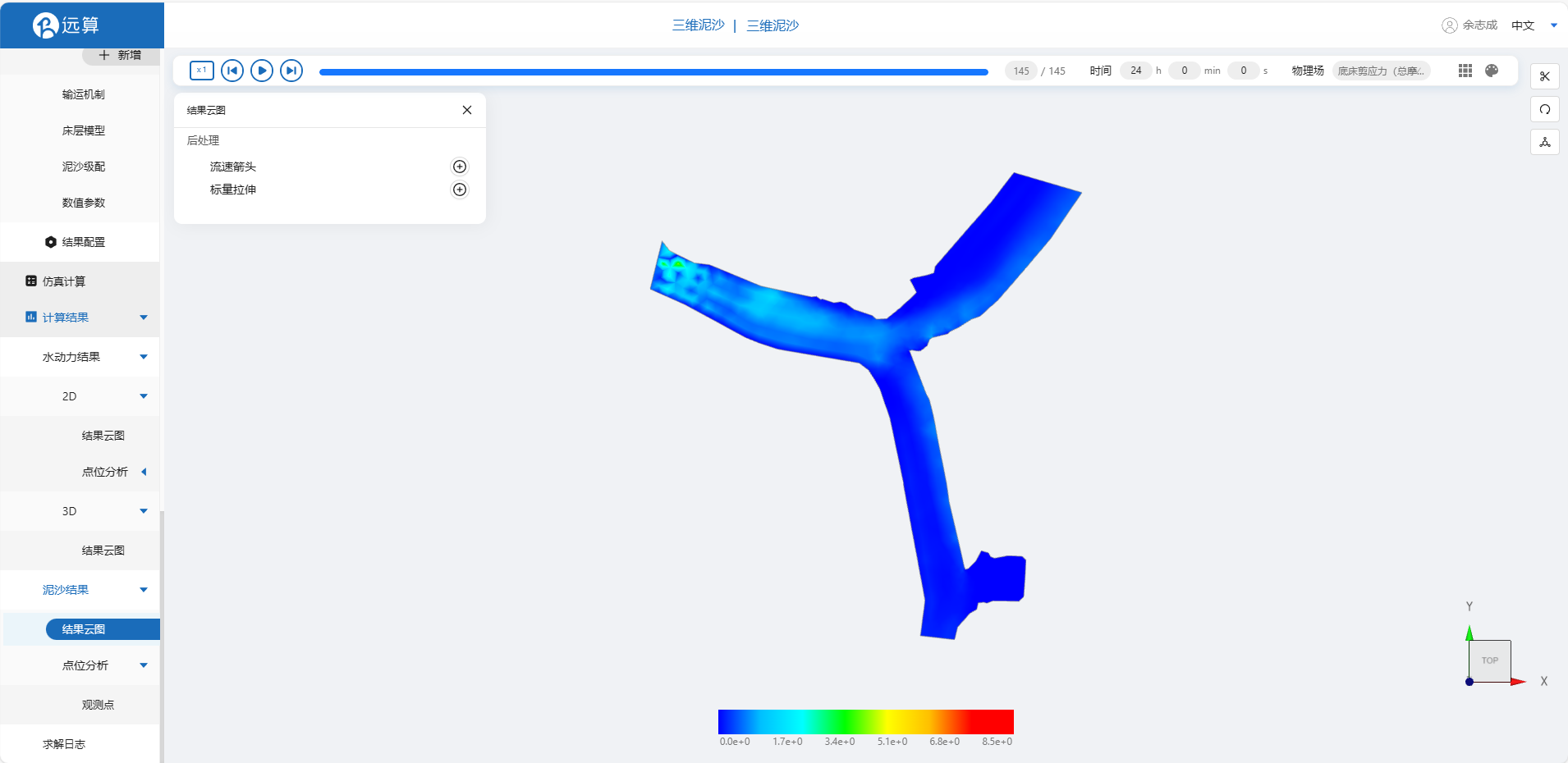Click the color legend bar
Image resolution: width=1568 pixels, height=763 pixels.
tap(866, 721)
